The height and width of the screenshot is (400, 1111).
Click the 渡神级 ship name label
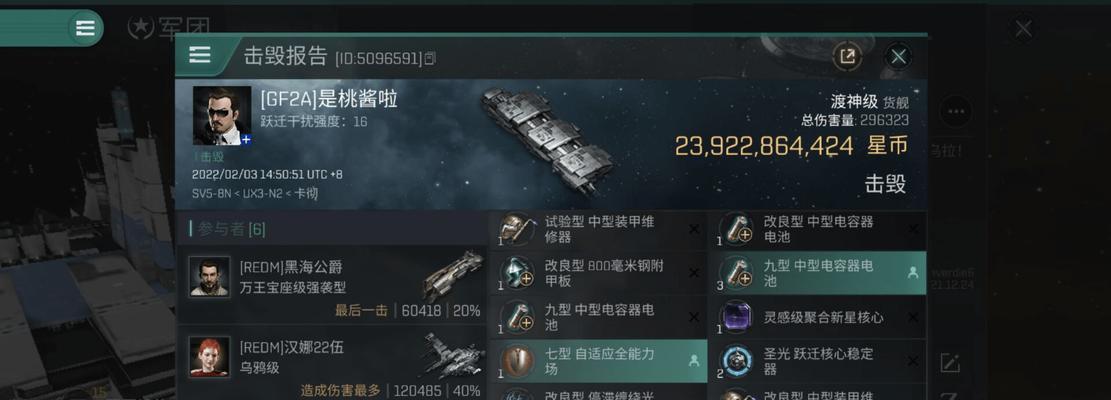pyautogui.click(x=855, y=101)
